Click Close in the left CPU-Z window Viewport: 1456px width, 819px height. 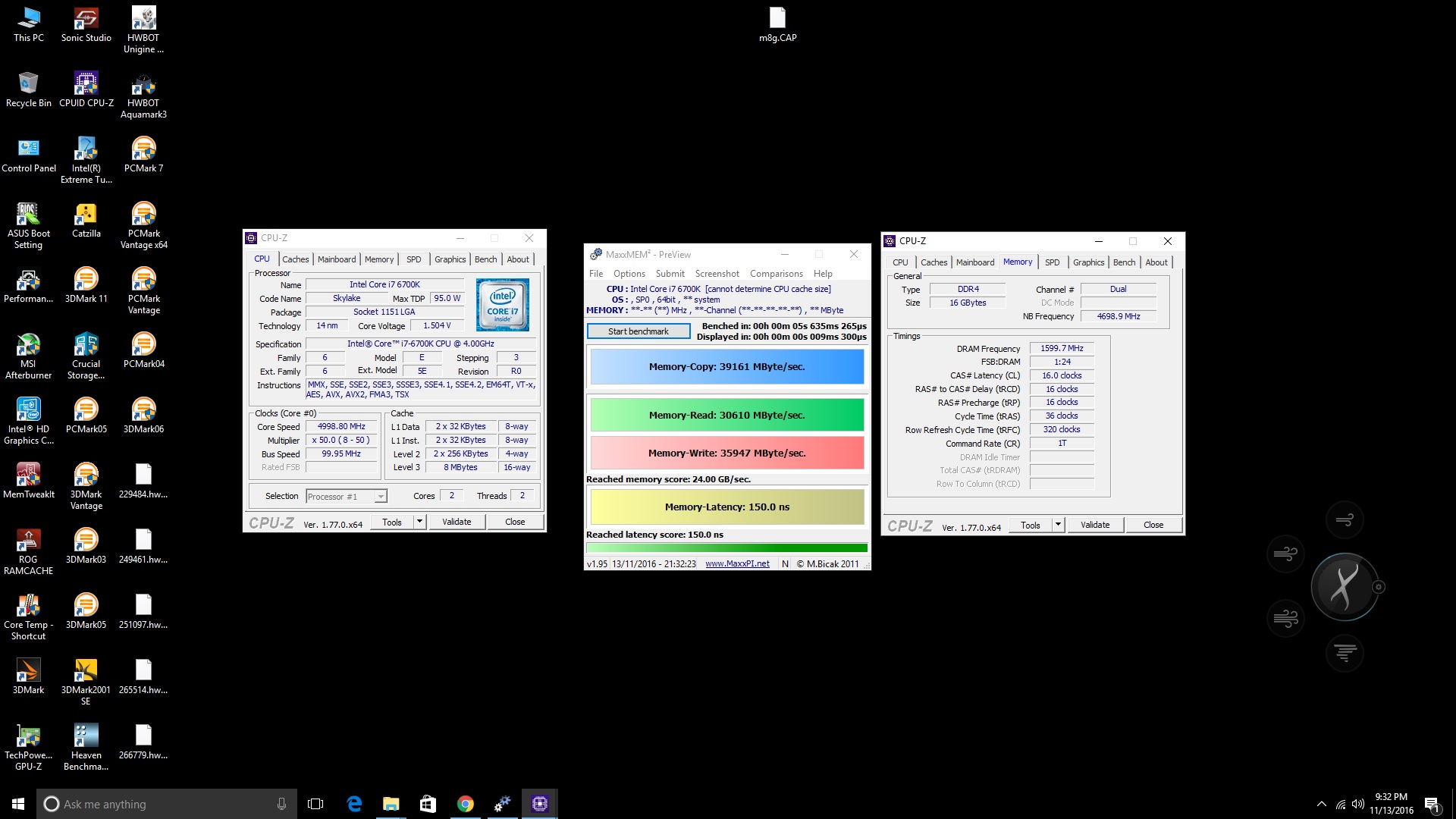[515, 522]
